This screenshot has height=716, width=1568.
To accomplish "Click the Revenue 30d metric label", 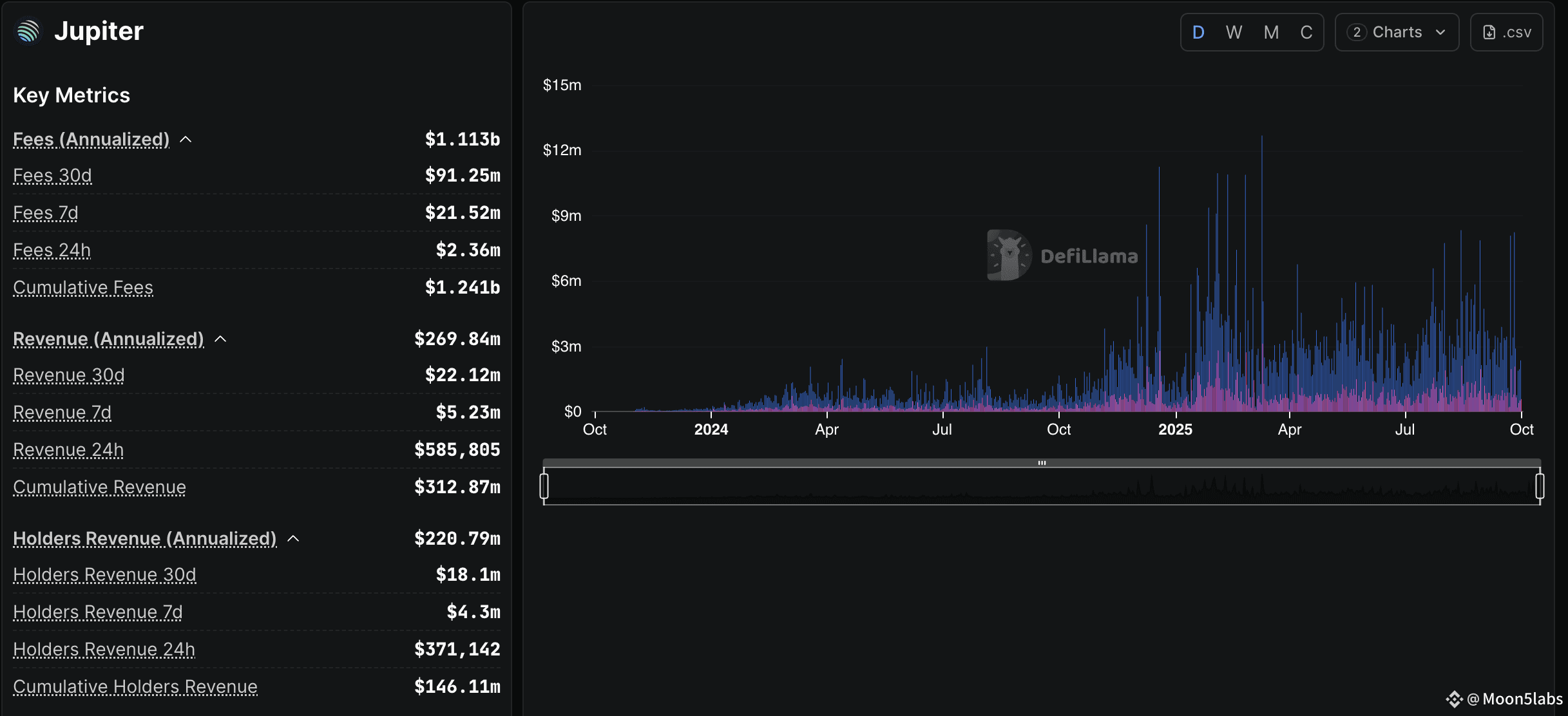I will (69, 375).
